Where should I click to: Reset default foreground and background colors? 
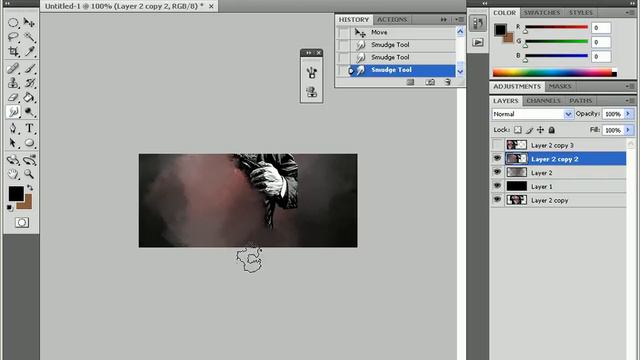coord(10,207)
